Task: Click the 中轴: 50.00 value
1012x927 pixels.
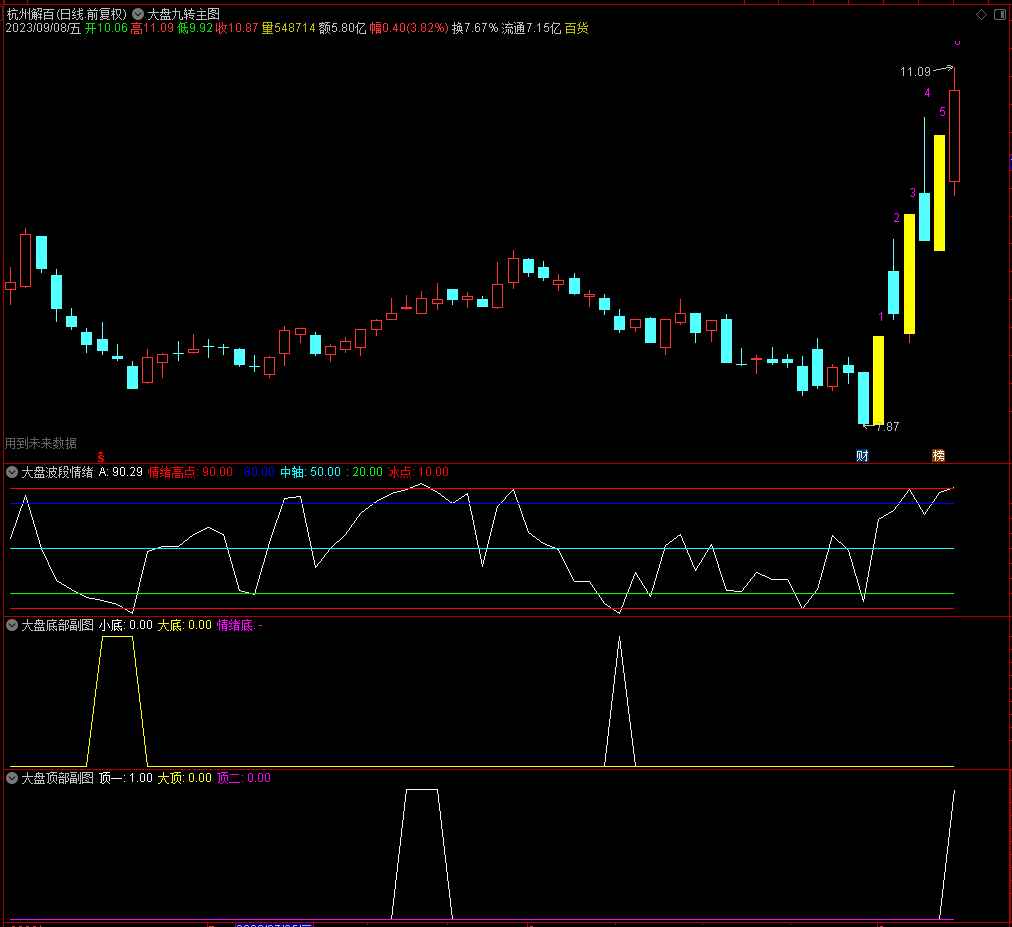Action: 310,472
